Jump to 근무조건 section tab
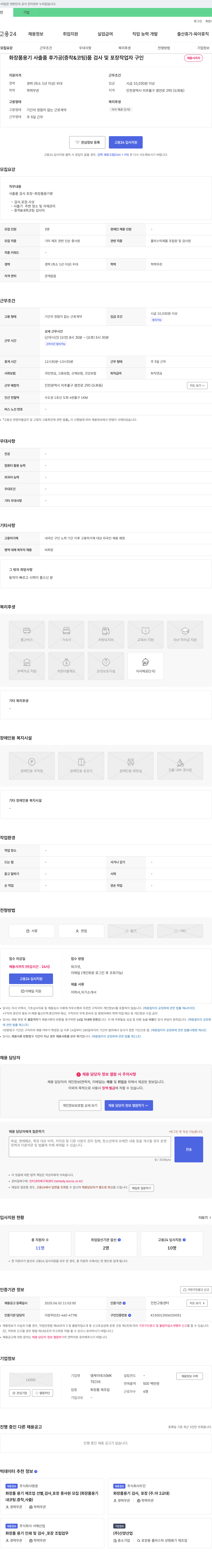The image size is (212, 1568). (x=46, y=48)
